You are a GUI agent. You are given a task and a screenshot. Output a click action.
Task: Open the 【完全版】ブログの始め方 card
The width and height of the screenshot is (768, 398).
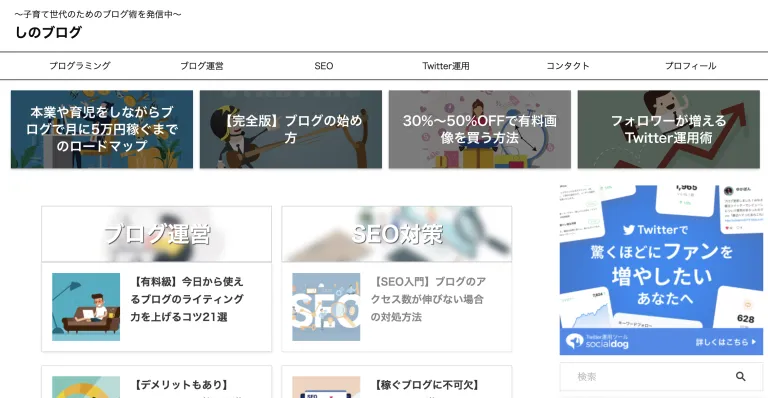(291, 129)
